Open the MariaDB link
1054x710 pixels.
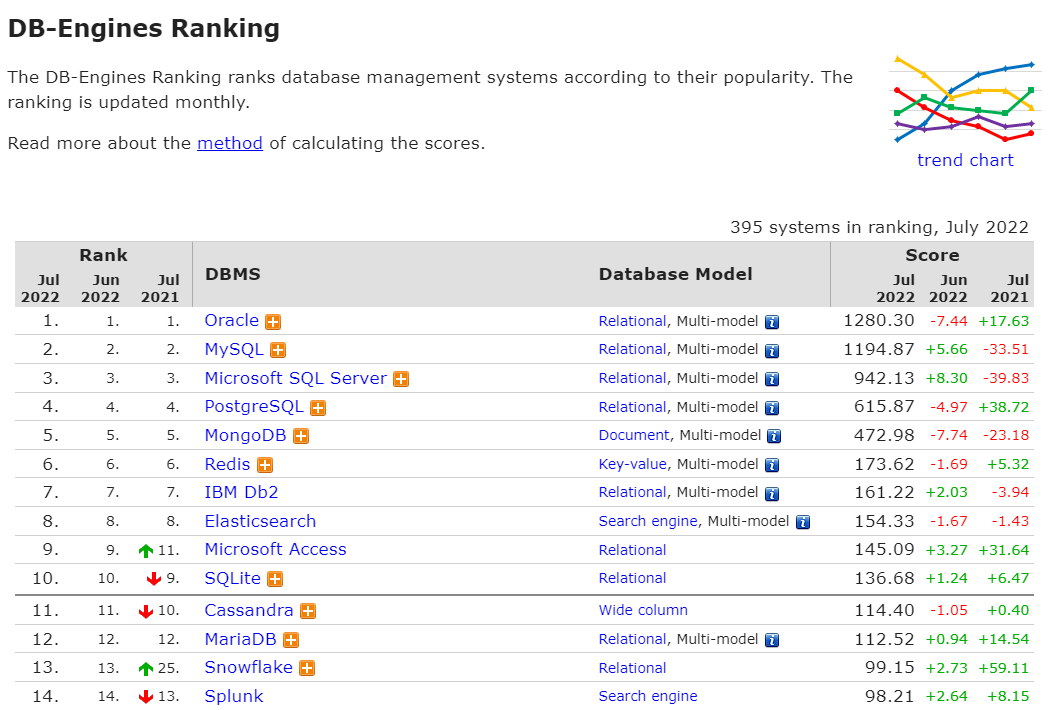pos(241,639)
